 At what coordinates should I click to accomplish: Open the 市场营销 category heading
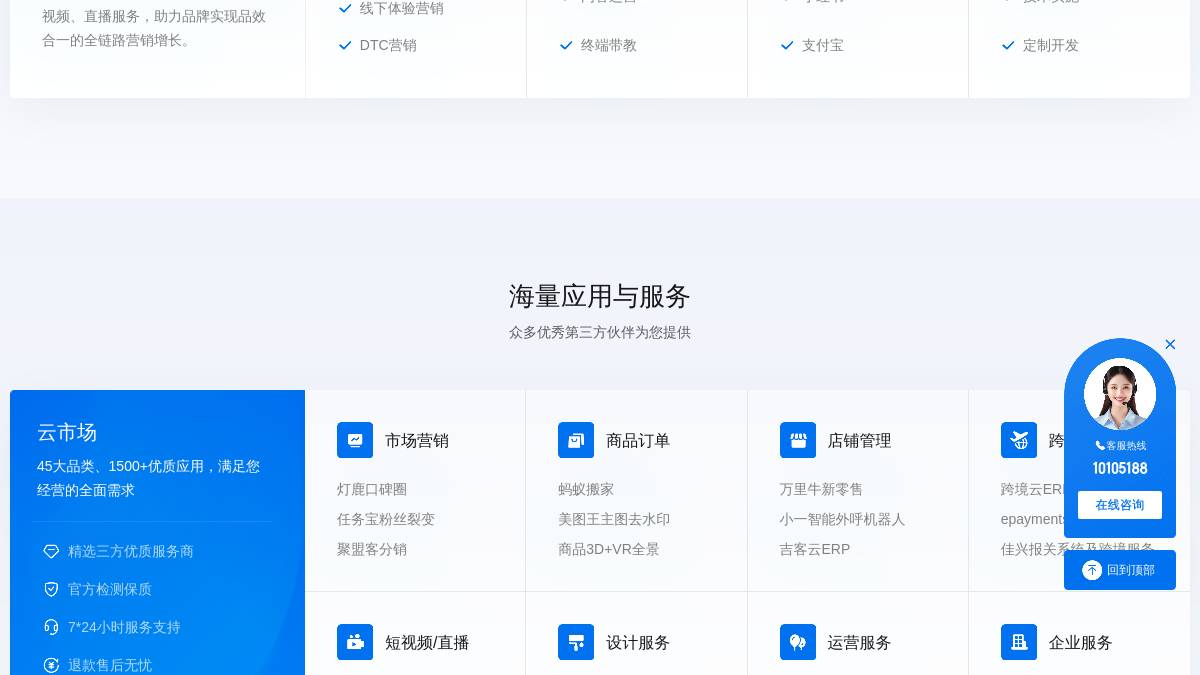pyautogui.click(x=417, y=440)
